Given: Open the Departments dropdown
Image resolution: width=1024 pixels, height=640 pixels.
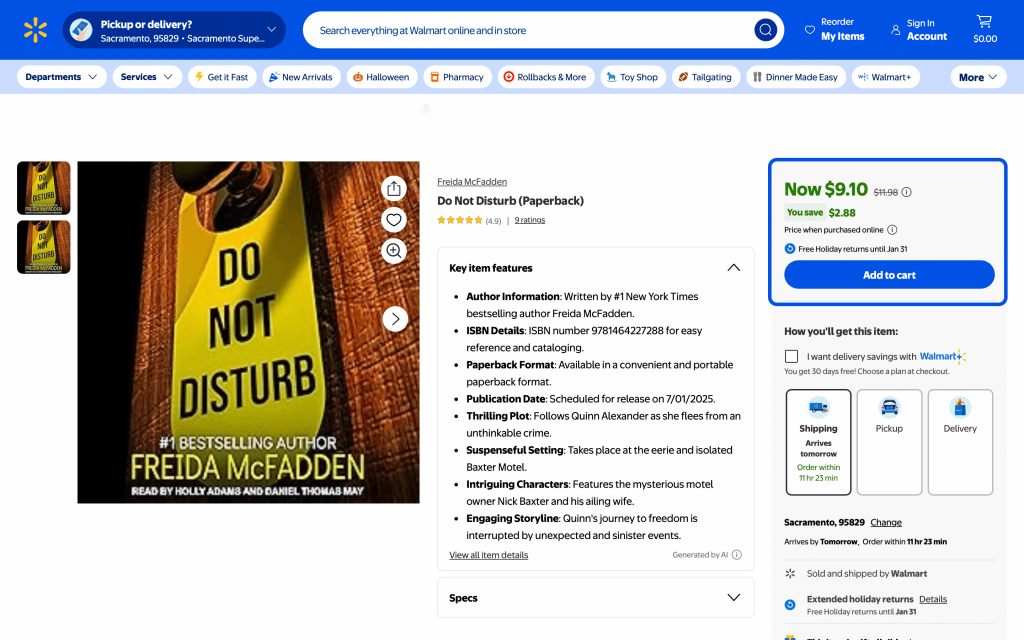Looking at the screenshot, I should click(x=62, y=77).
